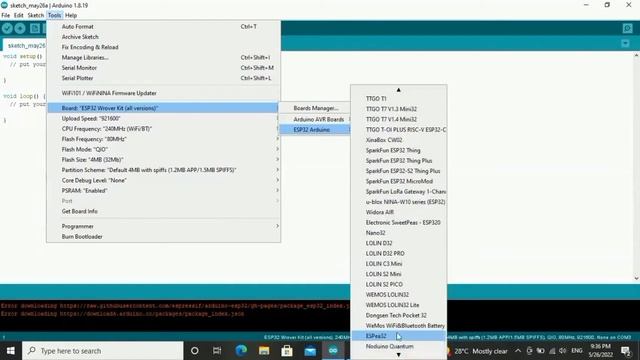Select TTGO T7 V1.4 Mini32 board
This screenshot has height=360, width=640.
coord(398,119)
